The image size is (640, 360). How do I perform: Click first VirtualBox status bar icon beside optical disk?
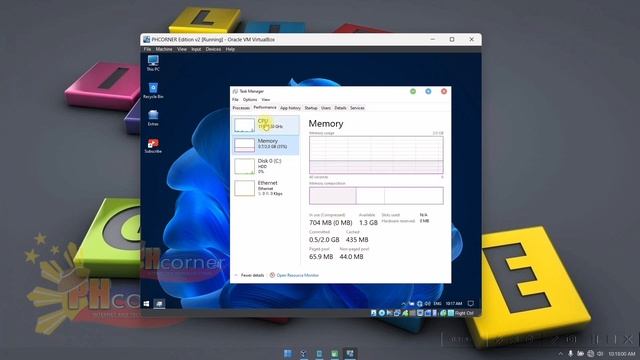click(x=373, y=313)
